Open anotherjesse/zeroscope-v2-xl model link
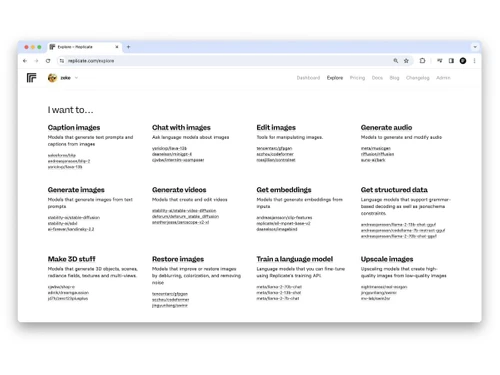 (x=180, y=222)
